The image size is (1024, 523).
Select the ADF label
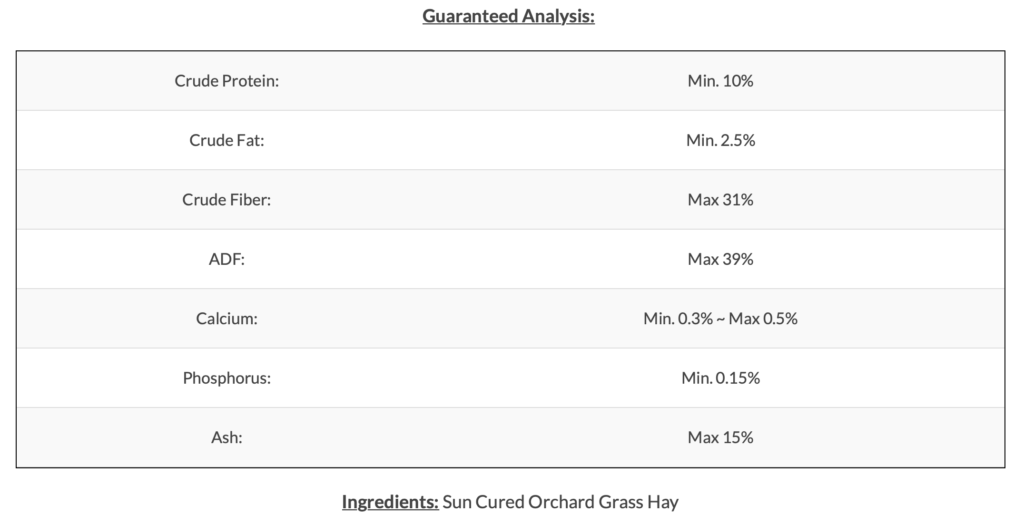click(227, 259)
